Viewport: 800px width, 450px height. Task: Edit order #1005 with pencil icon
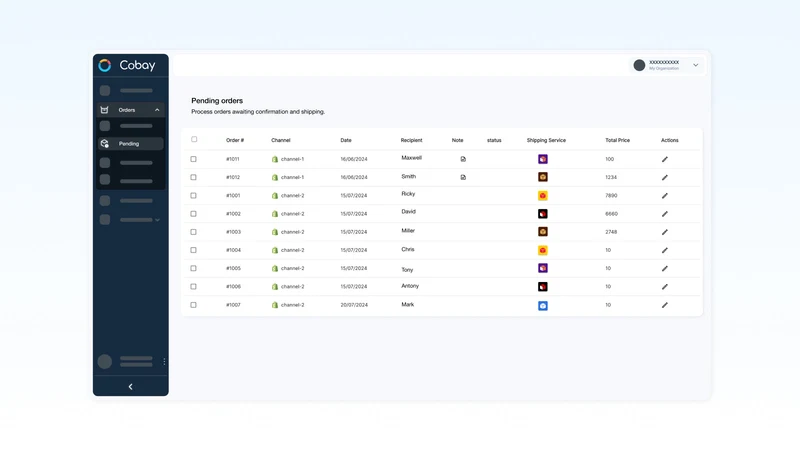[665, 268]
